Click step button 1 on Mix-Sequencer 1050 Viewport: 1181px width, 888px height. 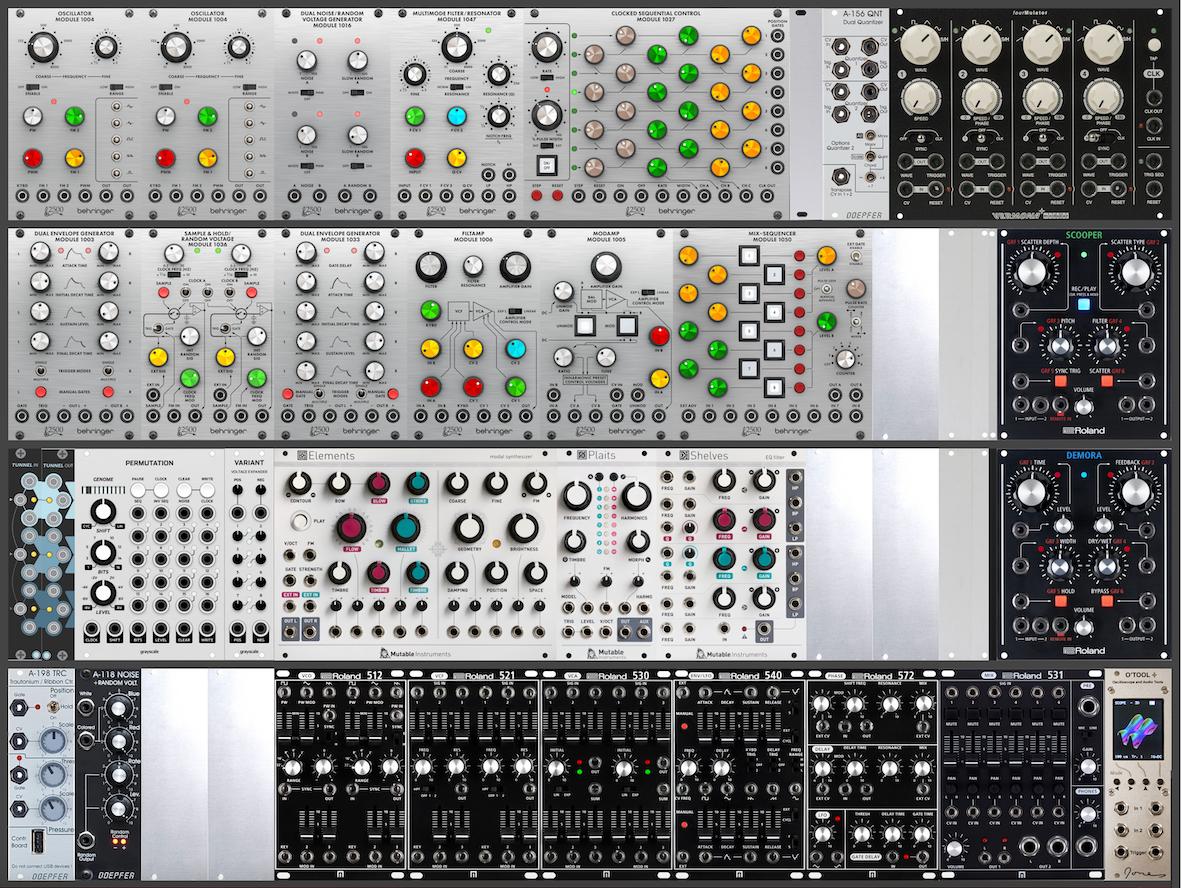(748, 256)
